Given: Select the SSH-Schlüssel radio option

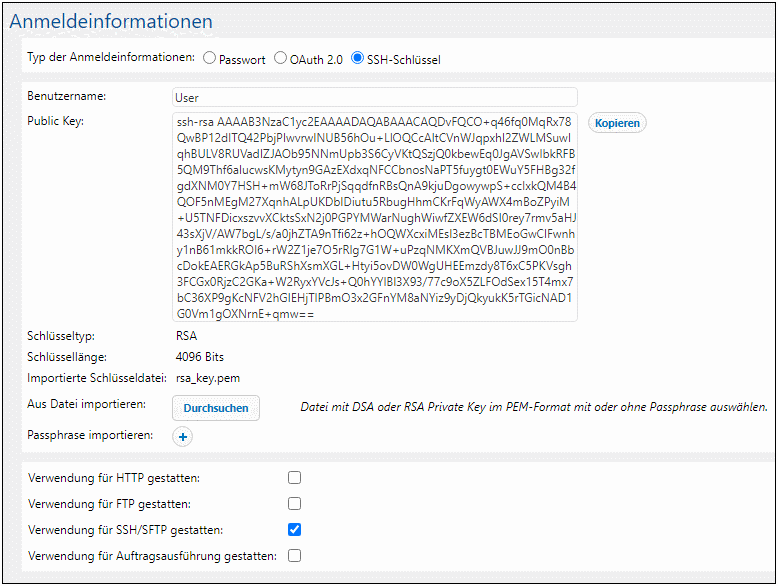Looking at the screenshot, I should coord(358,59).
